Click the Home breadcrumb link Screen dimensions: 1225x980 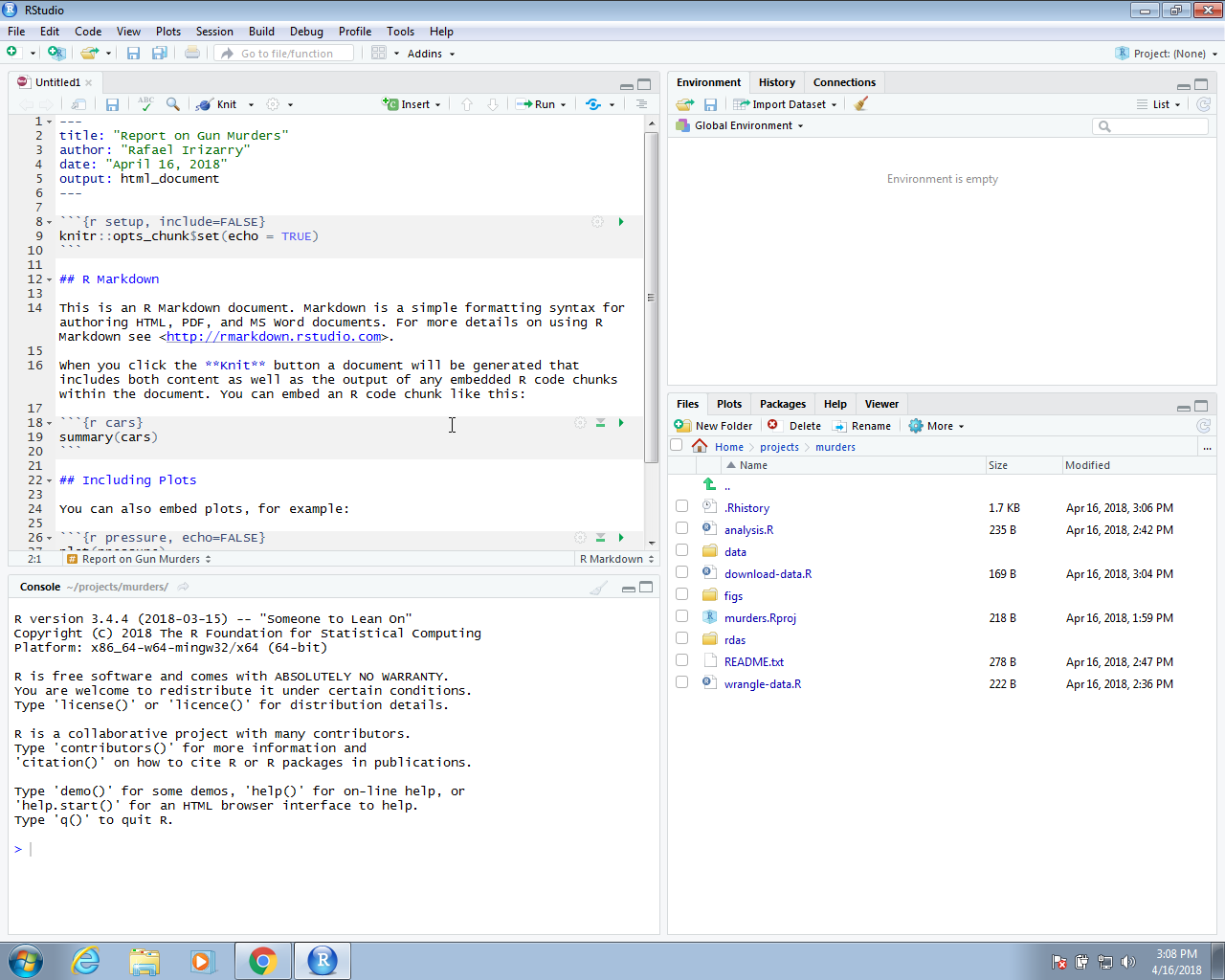pyautogui.click(x=728, y=447)
